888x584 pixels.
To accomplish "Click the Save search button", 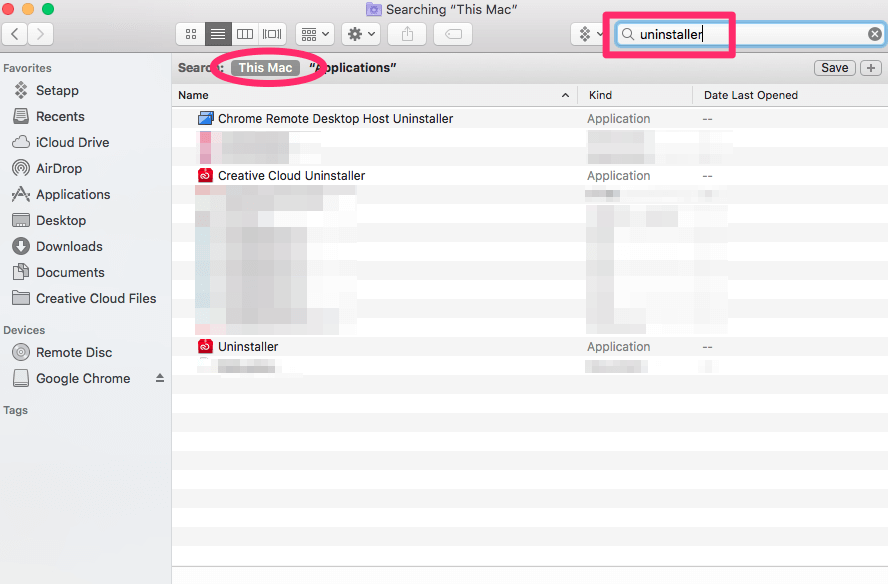I will coord(835,68).
